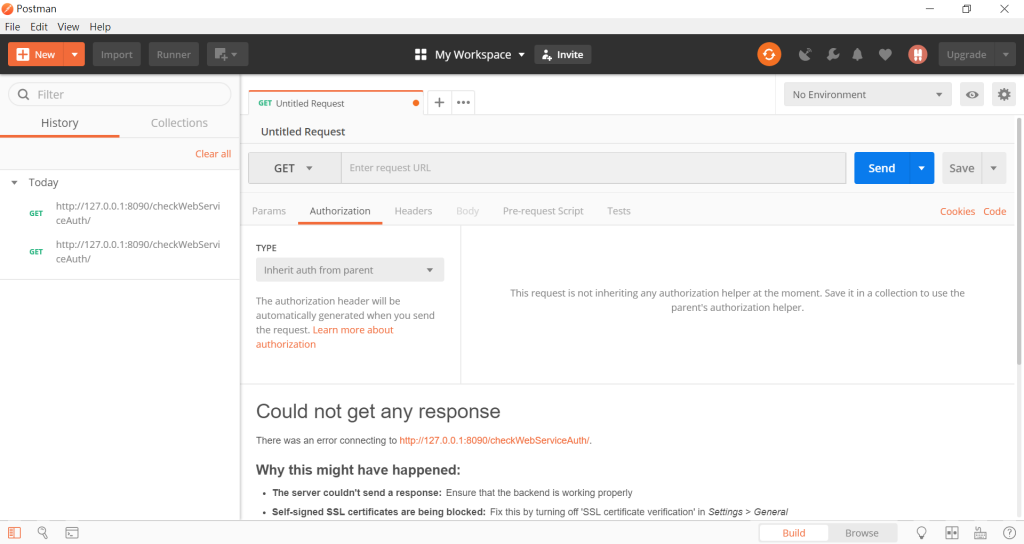
Task: Open the Edit menu
Action: pyautogui.click(x=39, y=27)
